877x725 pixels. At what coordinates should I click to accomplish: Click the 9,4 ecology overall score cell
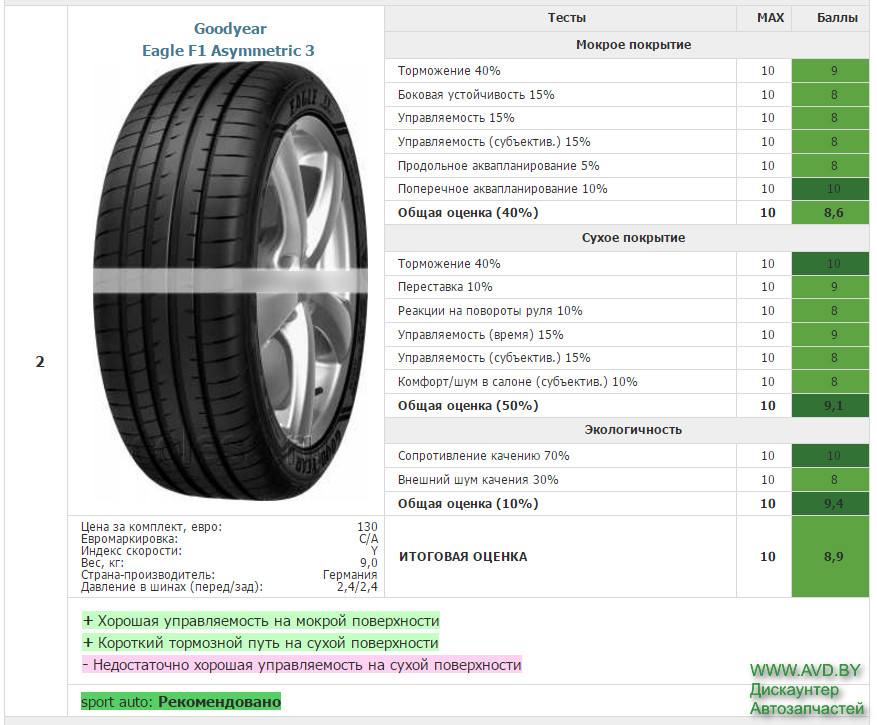(x=831, y=504)
